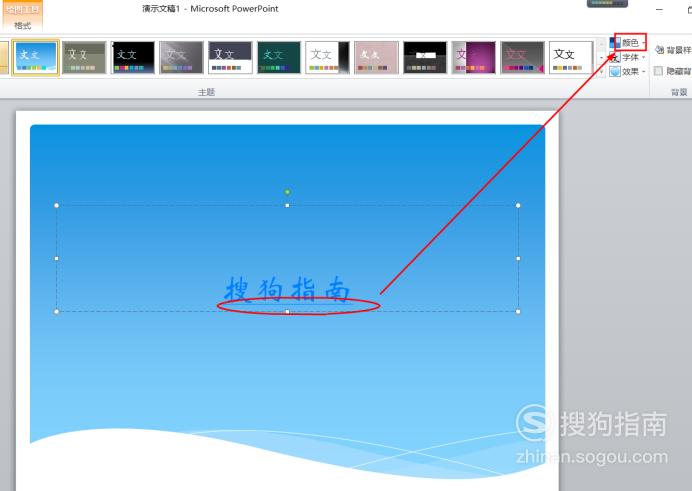This screenshot has height=491, width=692.
Task: Switch to the 格式 drawing tools tab
Action: point(22,26)
